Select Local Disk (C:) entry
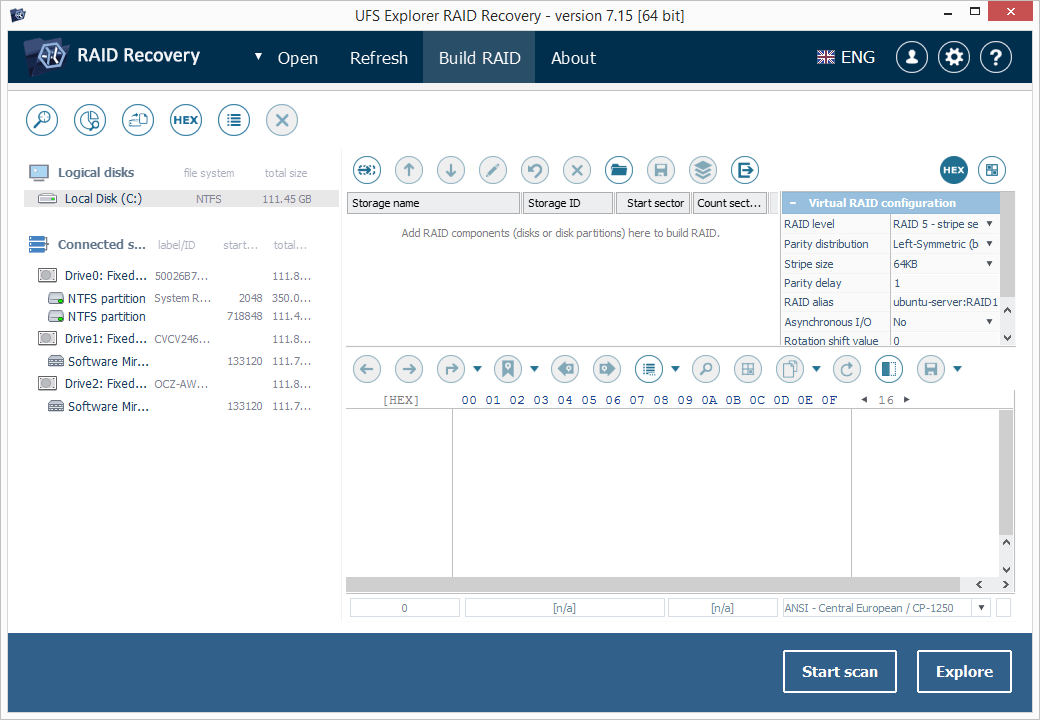Viewport: 1040px width, 720px height. coord(181,199)
